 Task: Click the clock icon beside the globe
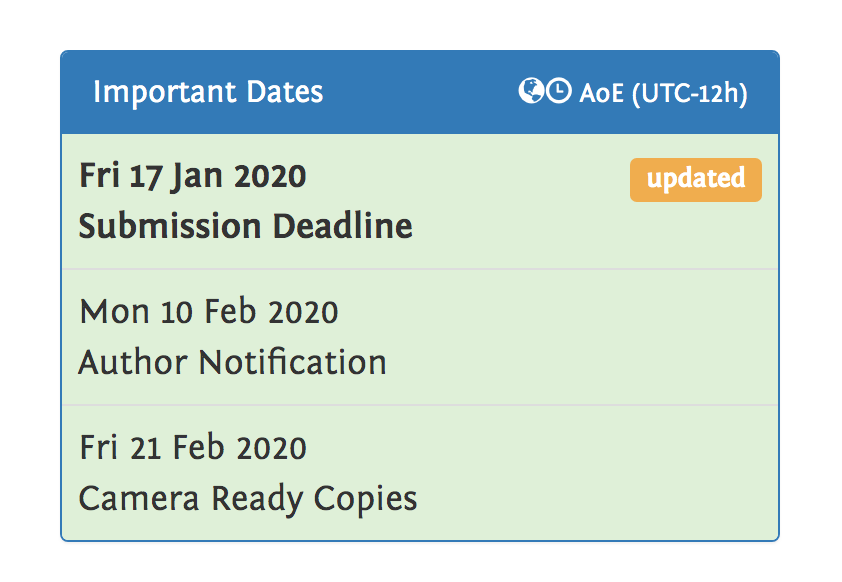[x=559, y=92]
